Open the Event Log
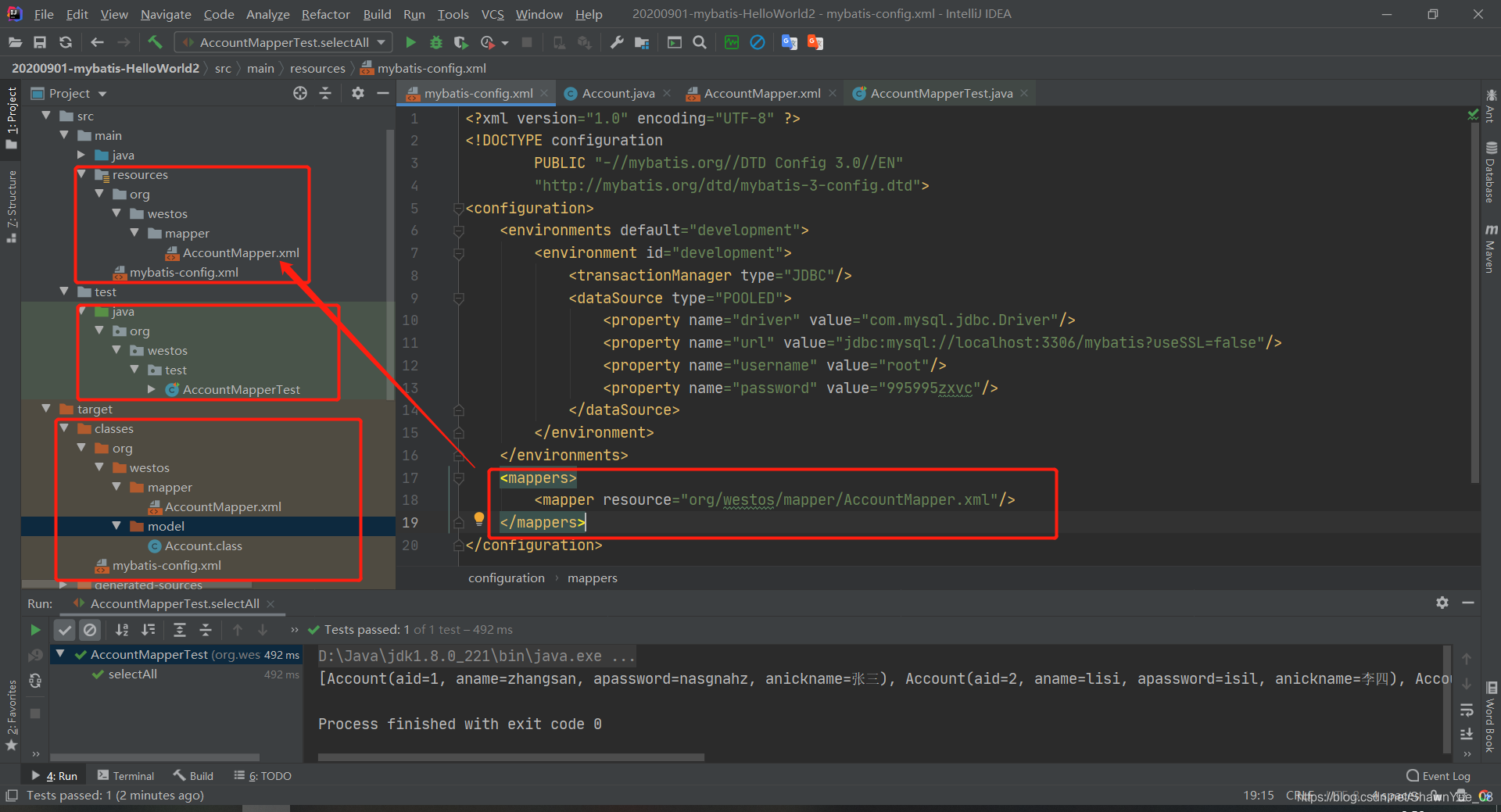The image size is (1501, 812). (x=1438, y=775)
